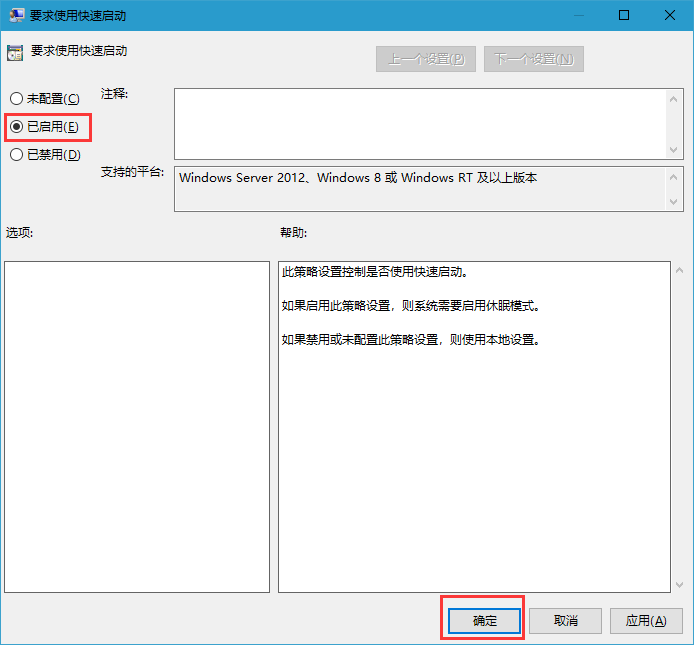Click the down arrow in the 注释 scrollbar
The height and width of the screenshot is (645, 694).
pyautogui.click(x=674, y=148)
